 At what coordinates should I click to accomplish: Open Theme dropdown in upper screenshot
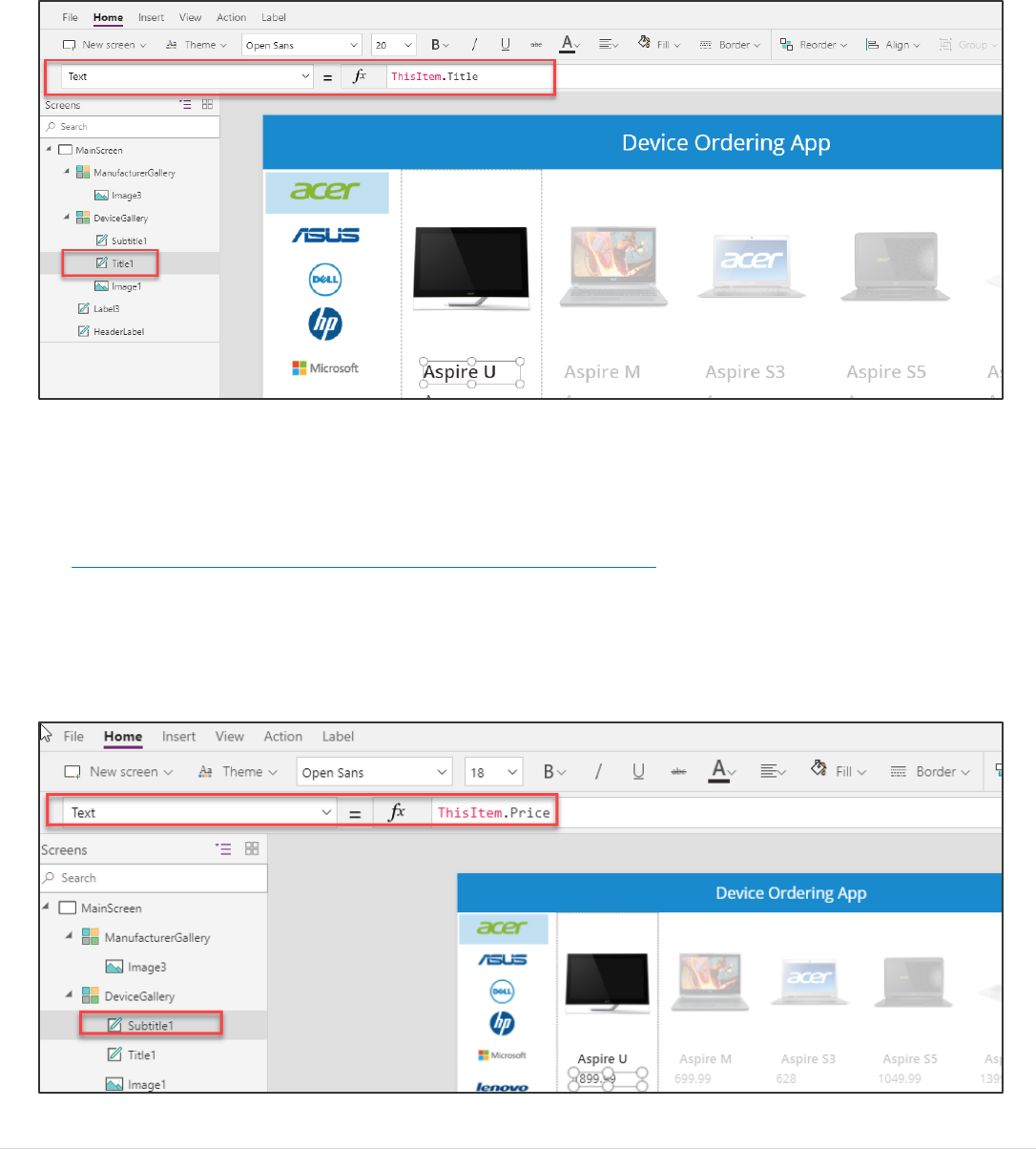click(x=197, y=45)
